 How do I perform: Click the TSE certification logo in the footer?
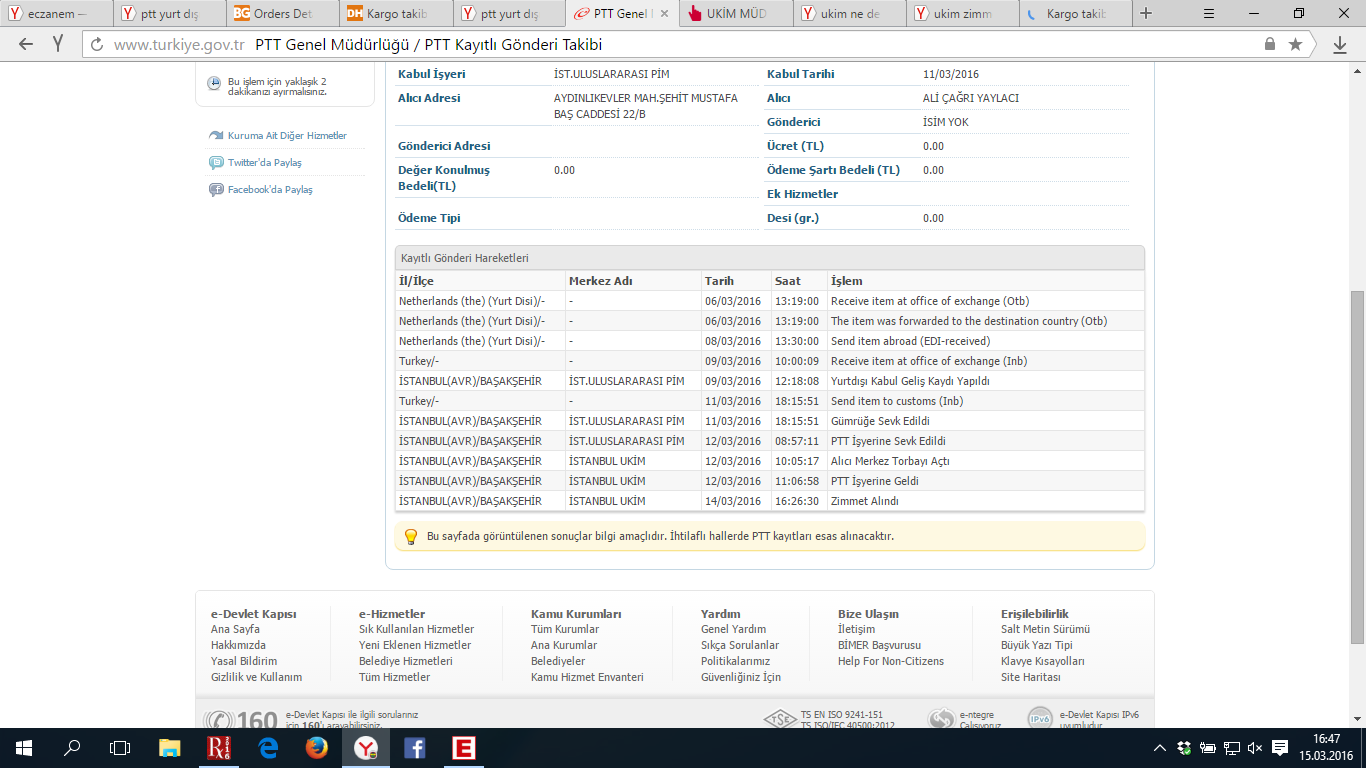point(780,719)
